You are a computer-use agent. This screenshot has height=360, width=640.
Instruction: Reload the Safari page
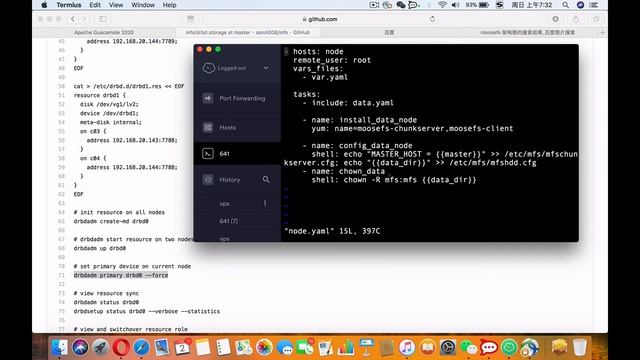coord(432,19)
